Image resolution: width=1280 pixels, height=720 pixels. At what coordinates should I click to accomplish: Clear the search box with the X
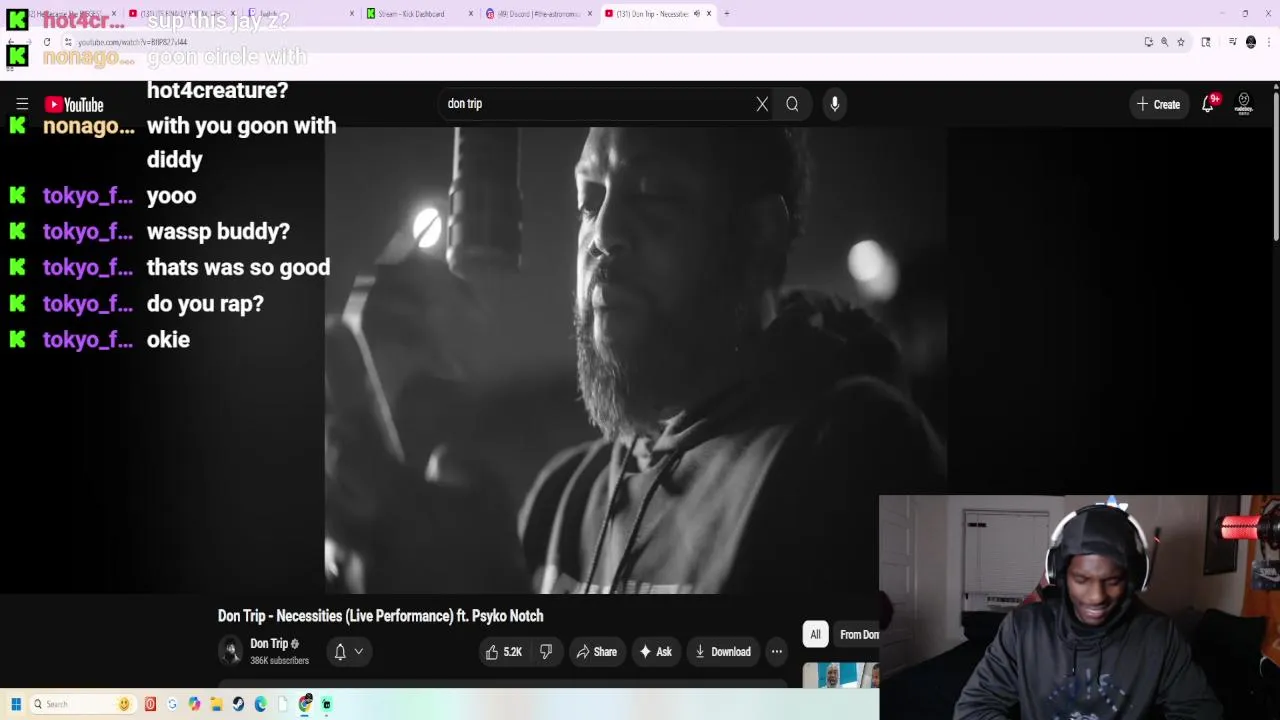[x=762, y=104]
